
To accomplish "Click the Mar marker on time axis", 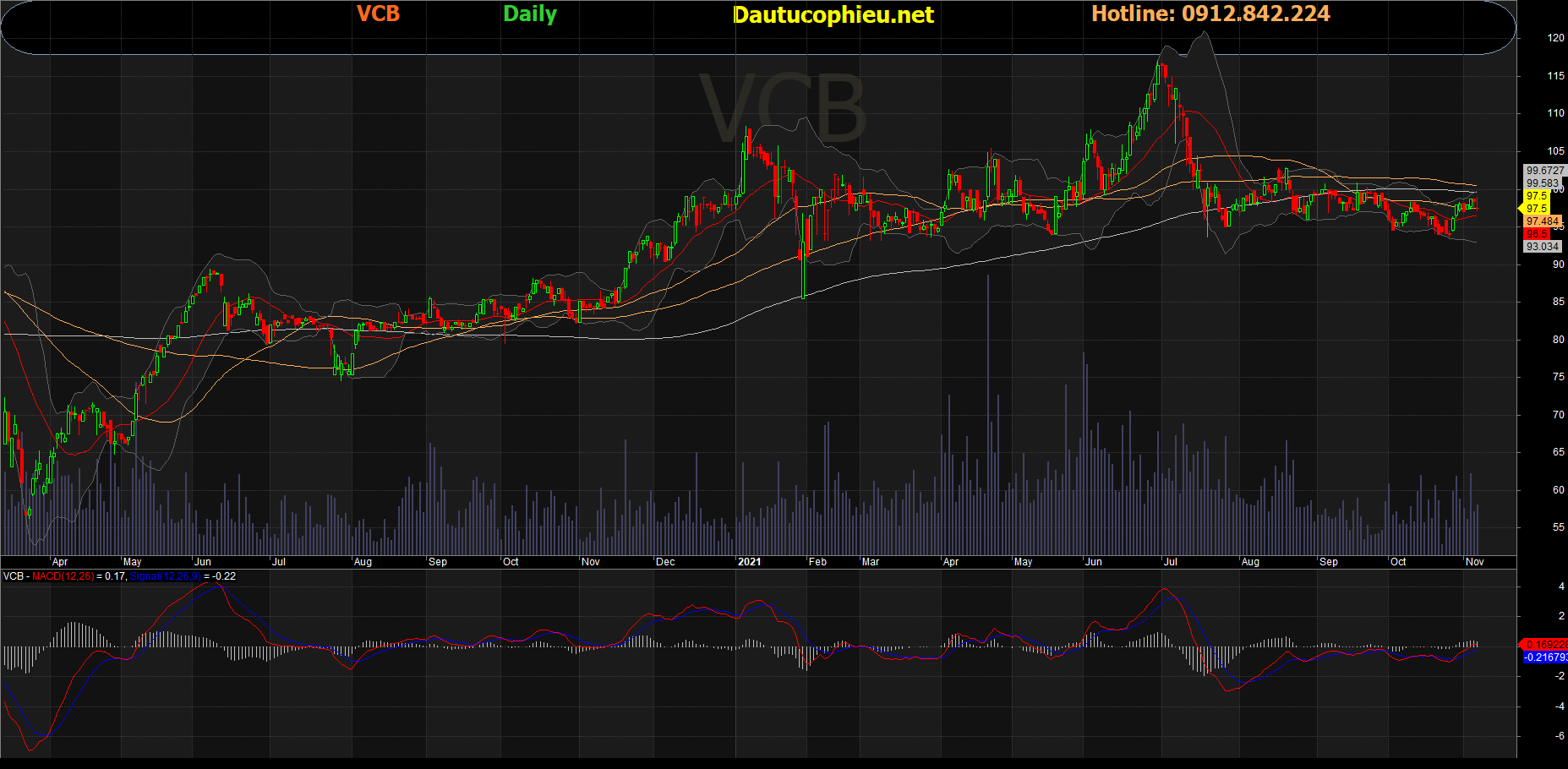I will [870, 562].
